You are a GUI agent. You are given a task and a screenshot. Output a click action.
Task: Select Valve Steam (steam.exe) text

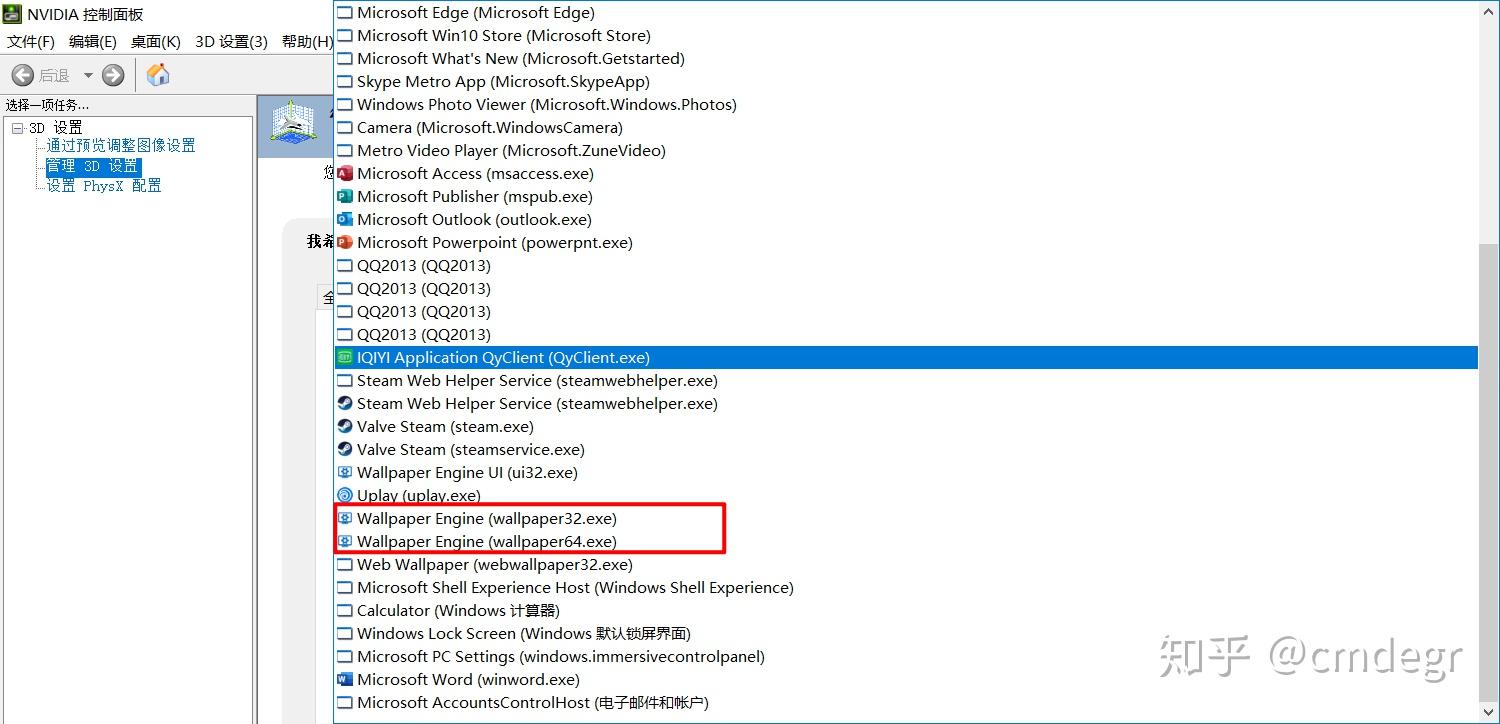pyautogui.click(x=445, y=427)
